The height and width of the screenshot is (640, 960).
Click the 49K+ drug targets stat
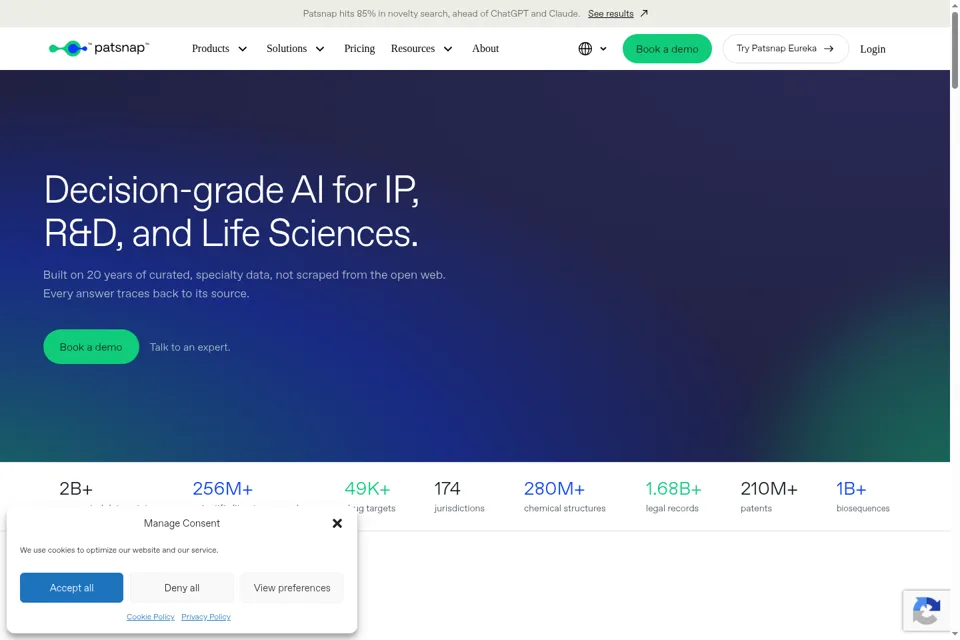point(369,497)
